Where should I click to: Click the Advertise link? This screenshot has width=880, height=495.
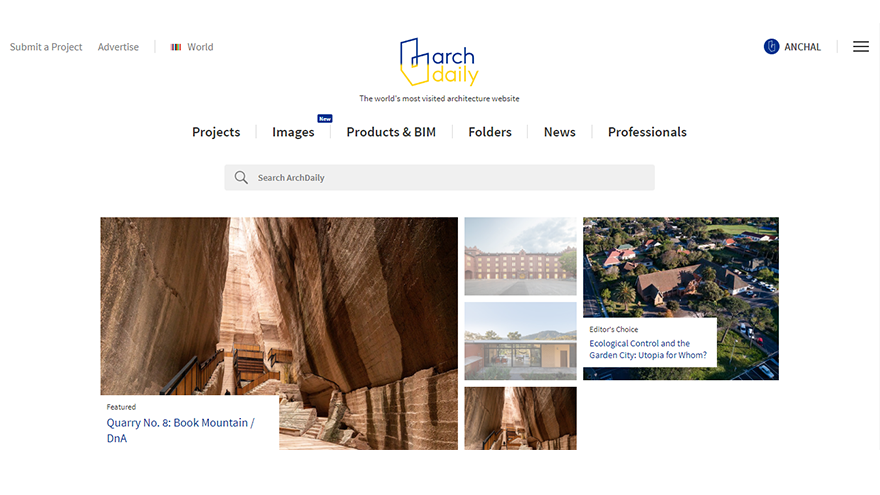pyautogui.click(x=118, y=47)
